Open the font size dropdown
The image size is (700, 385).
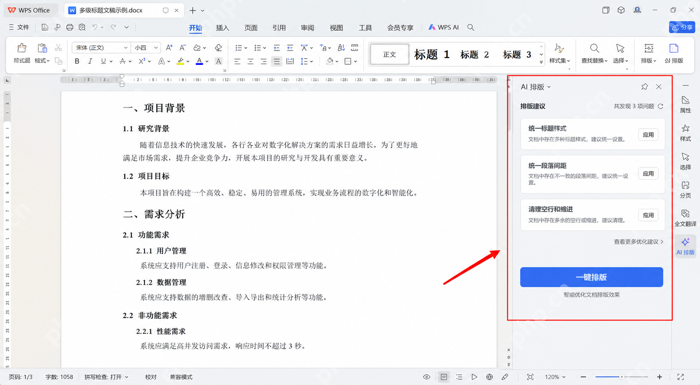(156, 48)
